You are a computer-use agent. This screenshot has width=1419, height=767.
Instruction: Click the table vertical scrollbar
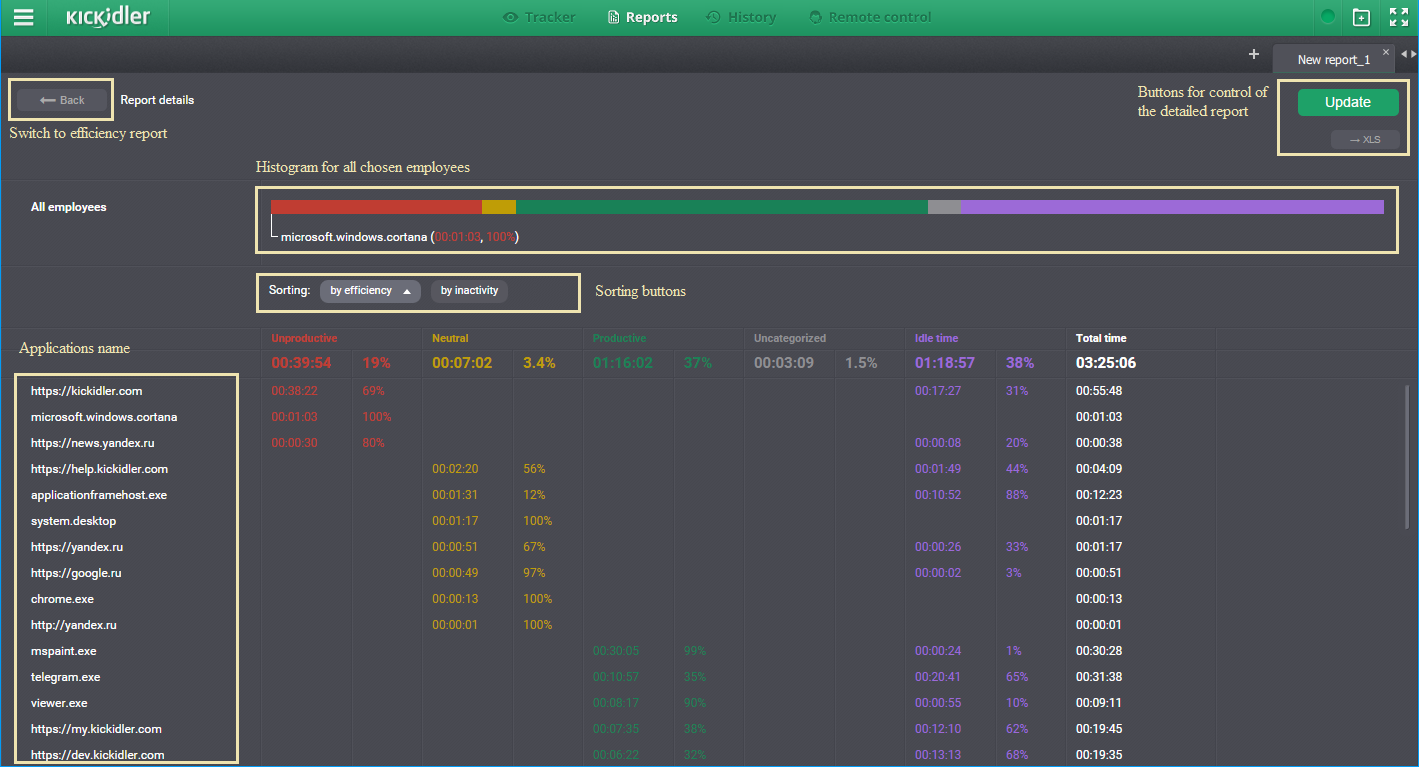click(x=1408, y=455)
